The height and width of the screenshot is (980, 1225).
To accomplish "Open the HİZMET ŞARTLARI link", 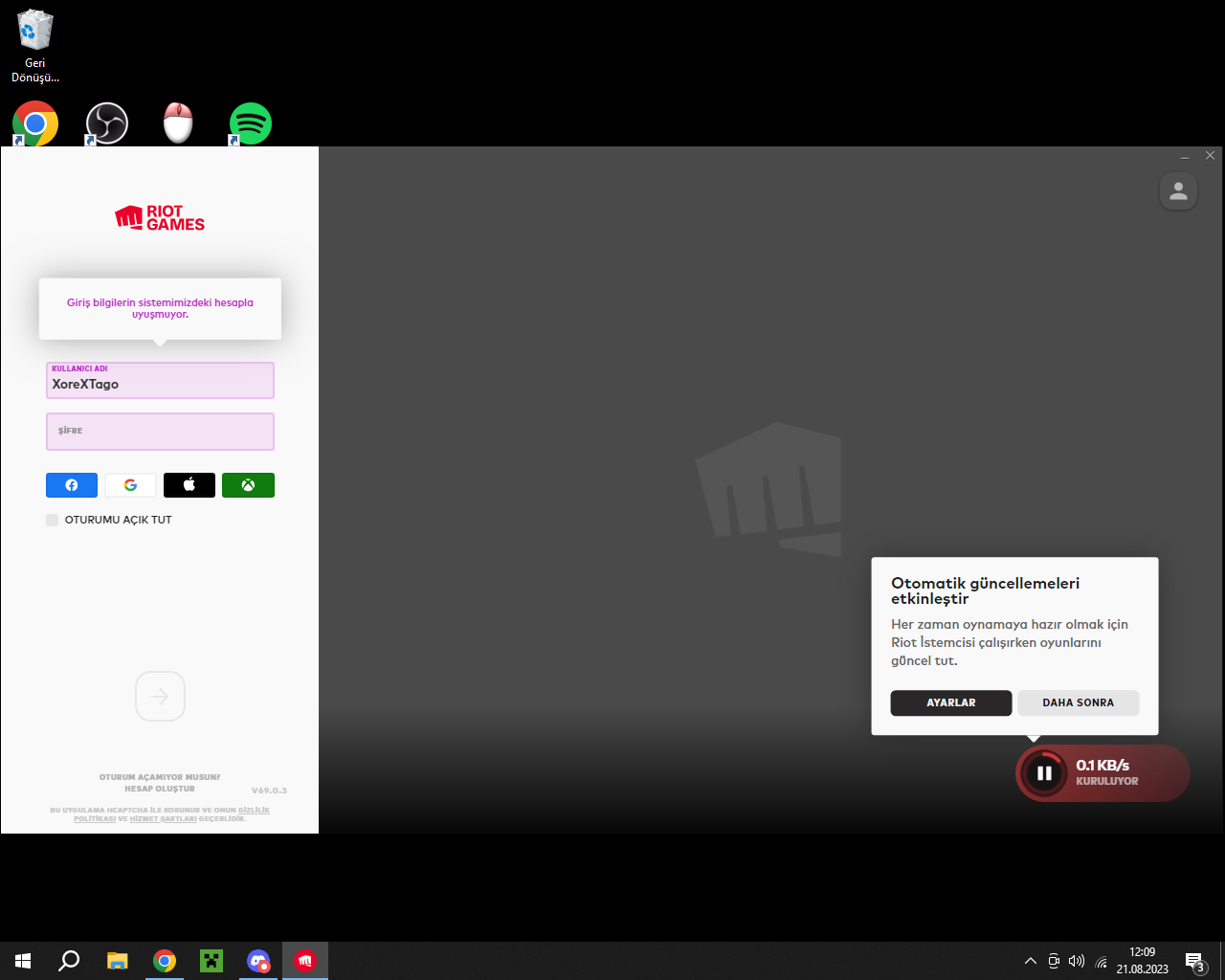I will [x=164, y=819].
